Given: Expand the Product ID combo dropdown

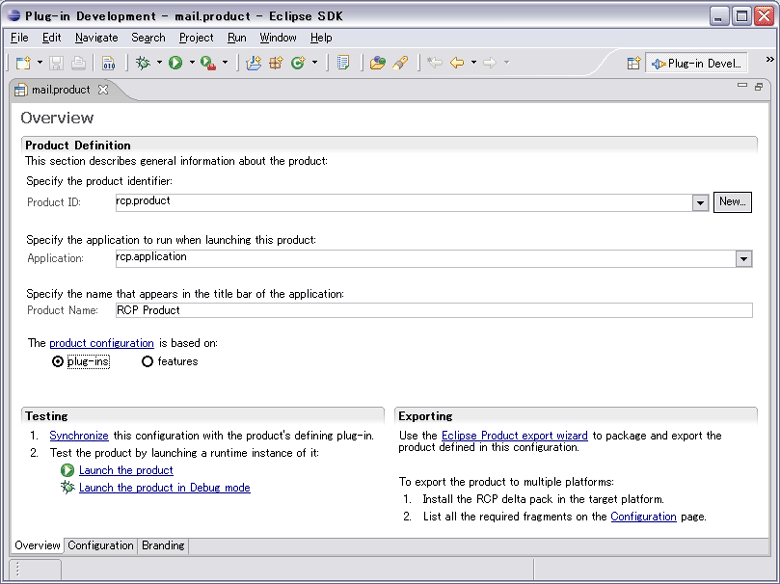Looking at the screenshot, I should (x=700, y=203).
